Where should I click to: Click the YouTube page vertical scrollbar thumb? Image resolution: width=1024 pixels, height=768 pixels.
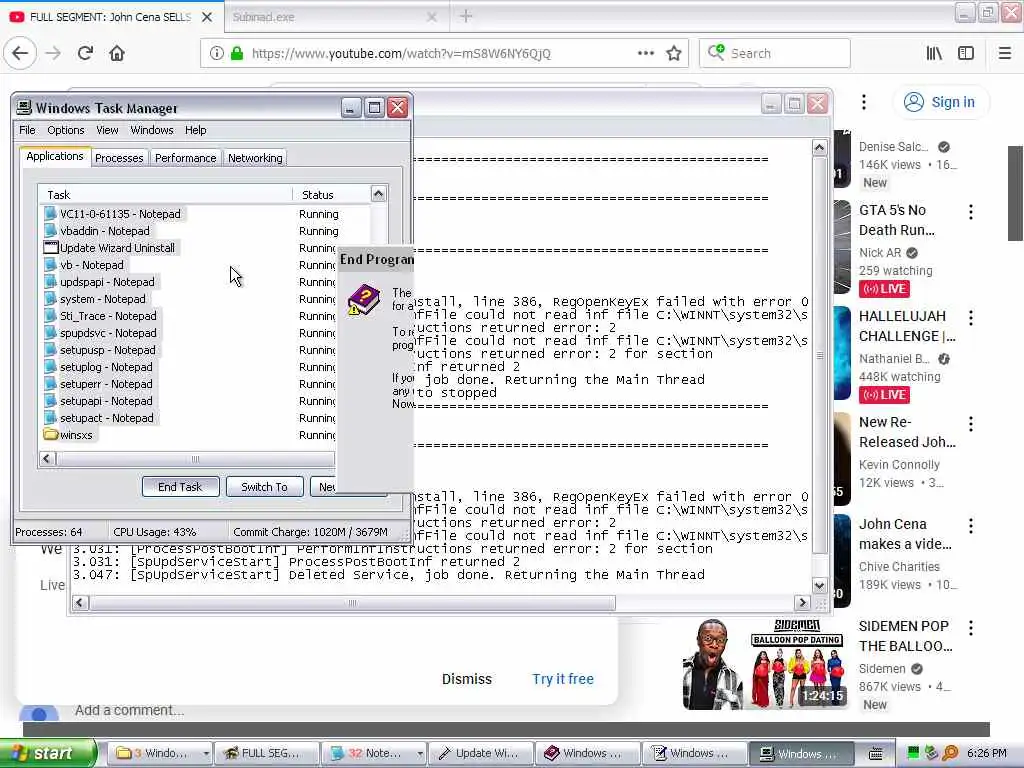(x=1016, y=193)
